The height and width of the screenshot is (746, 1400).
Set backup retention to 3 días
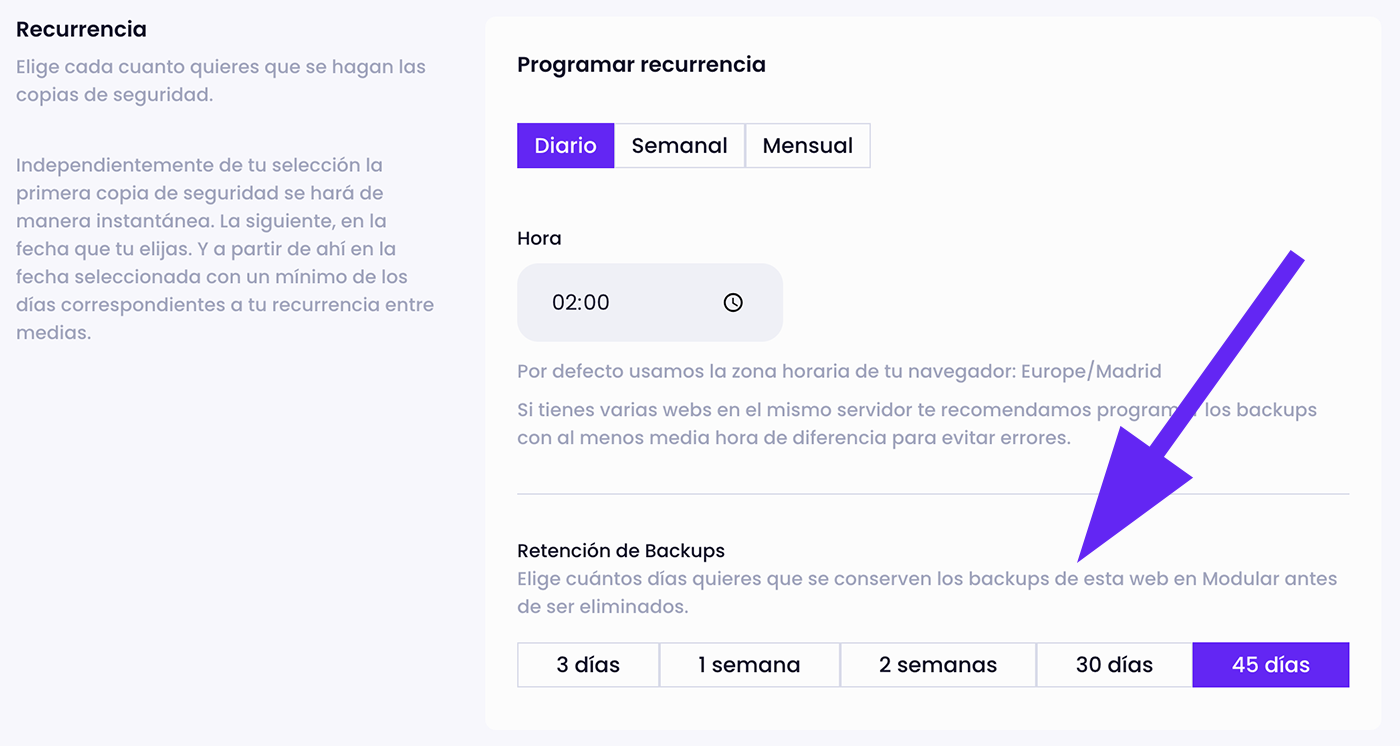point(588,665)
